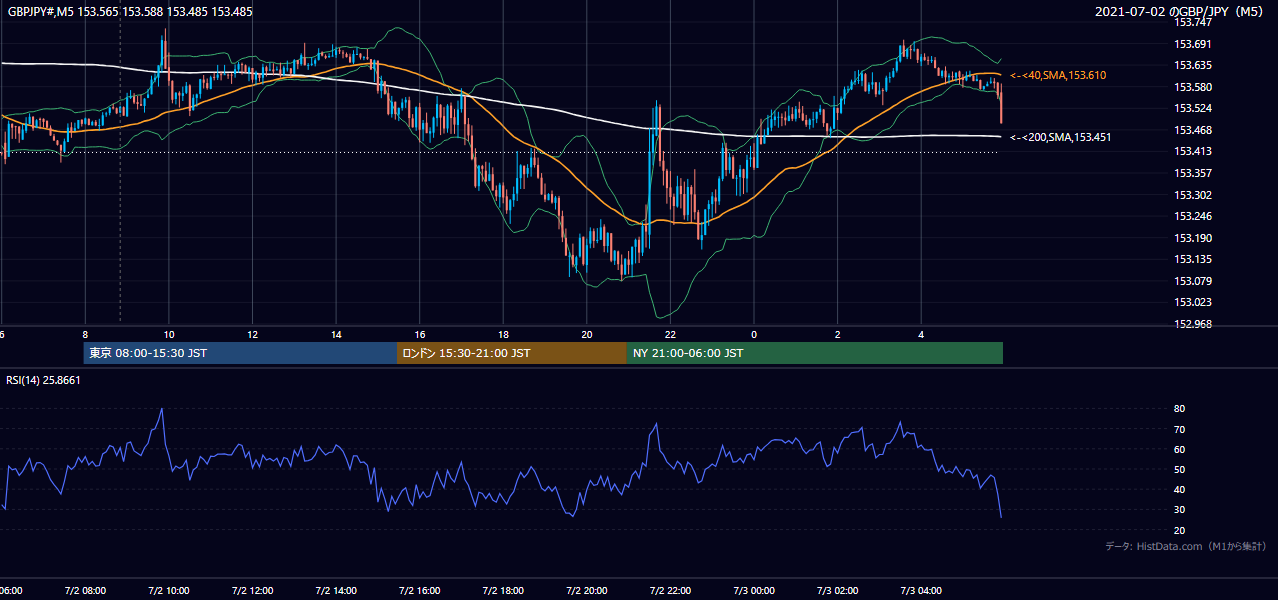Click the 7/2 08:00 time axis label
The height and width of the screenshot is (600, 1278).
[x=84, y=591]
